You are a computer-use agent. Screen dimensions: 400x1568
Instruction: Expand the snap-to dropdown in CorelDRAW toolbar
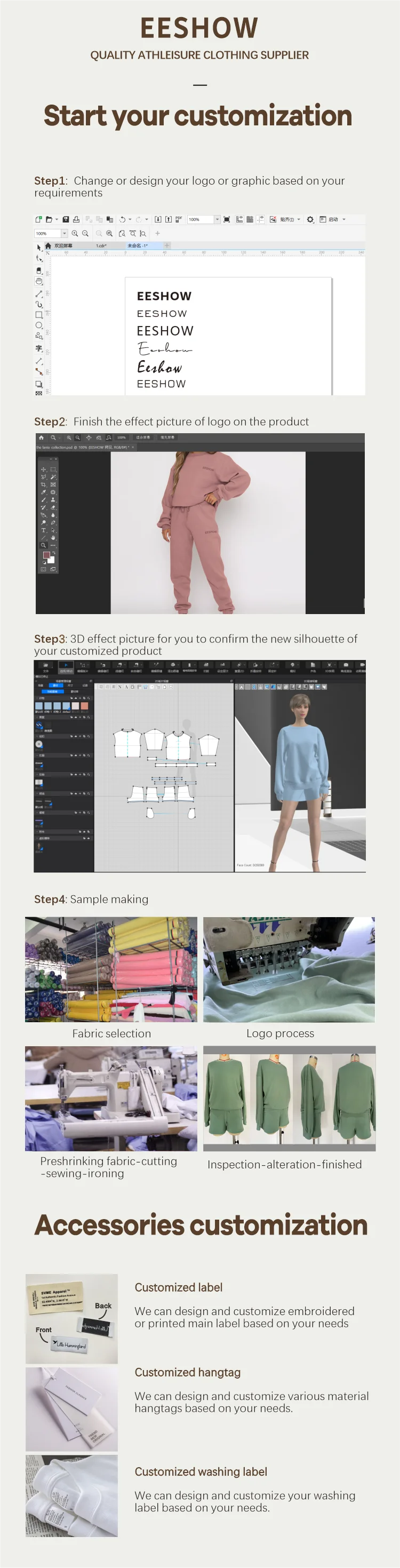[298, 219]
